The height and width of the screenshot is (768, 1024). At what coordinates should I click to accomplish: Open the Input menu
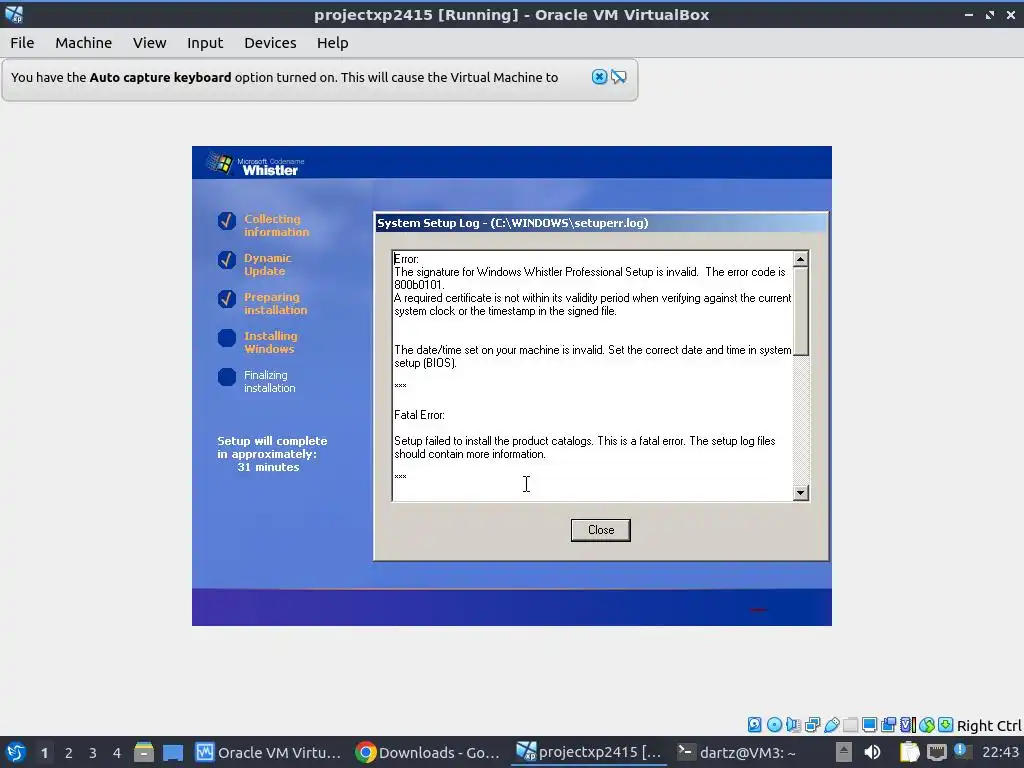205,43
